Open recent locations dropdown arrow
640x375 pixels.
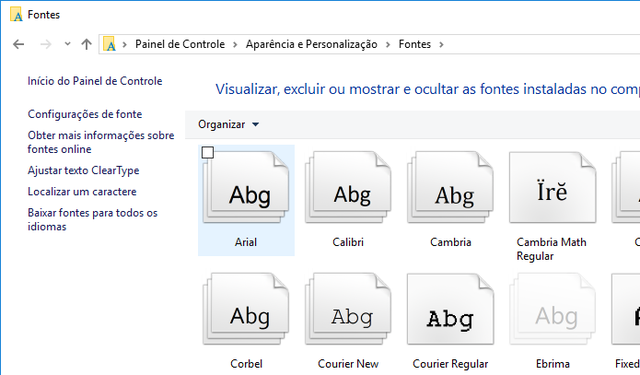coord(67,44)
